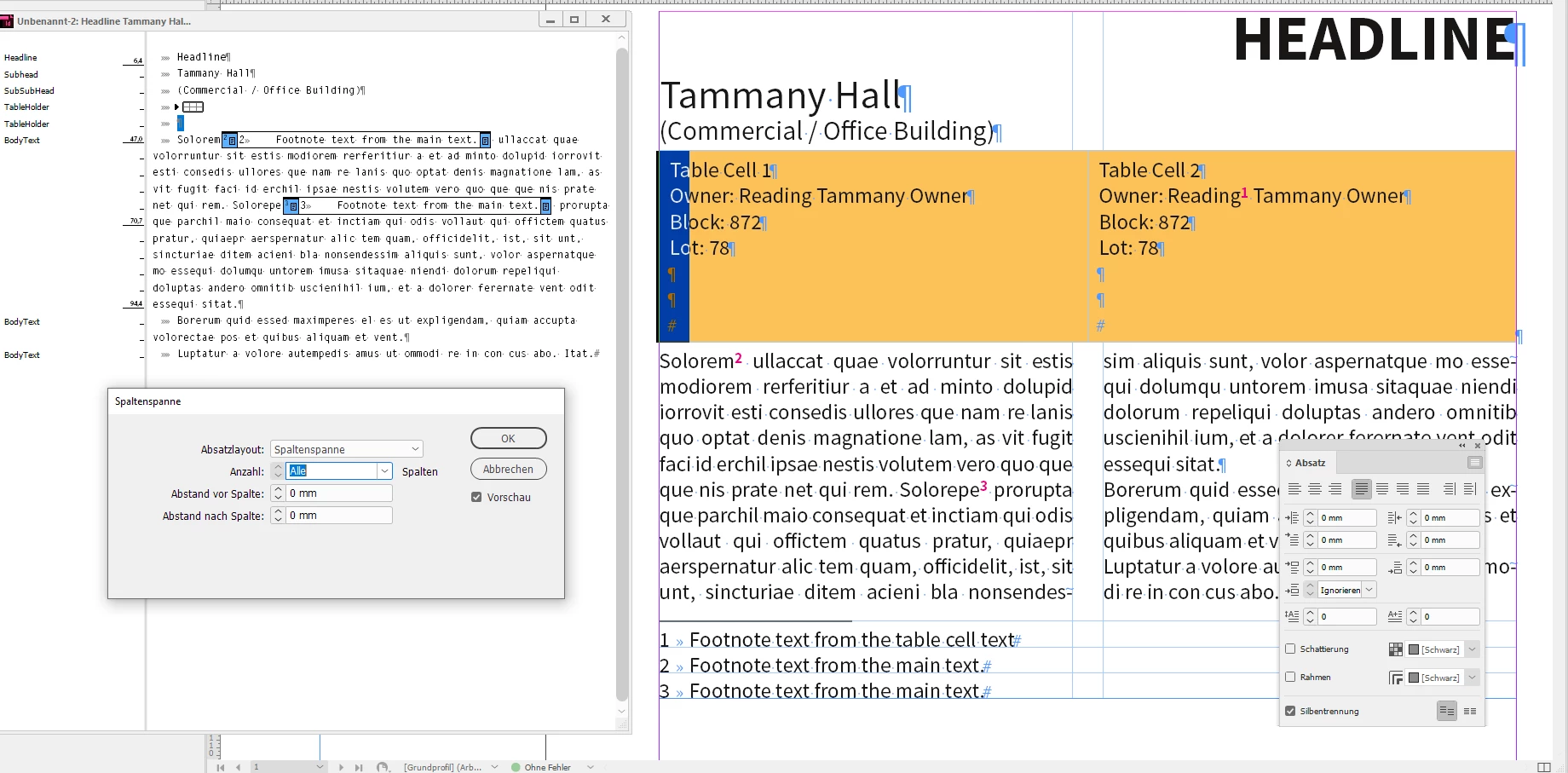Click the right indent field in Absatz

point(1450,517)
